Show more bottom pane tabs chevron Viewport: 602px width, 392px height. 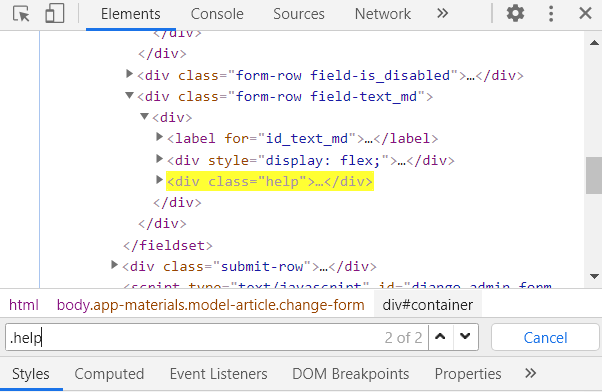[531, 373]
